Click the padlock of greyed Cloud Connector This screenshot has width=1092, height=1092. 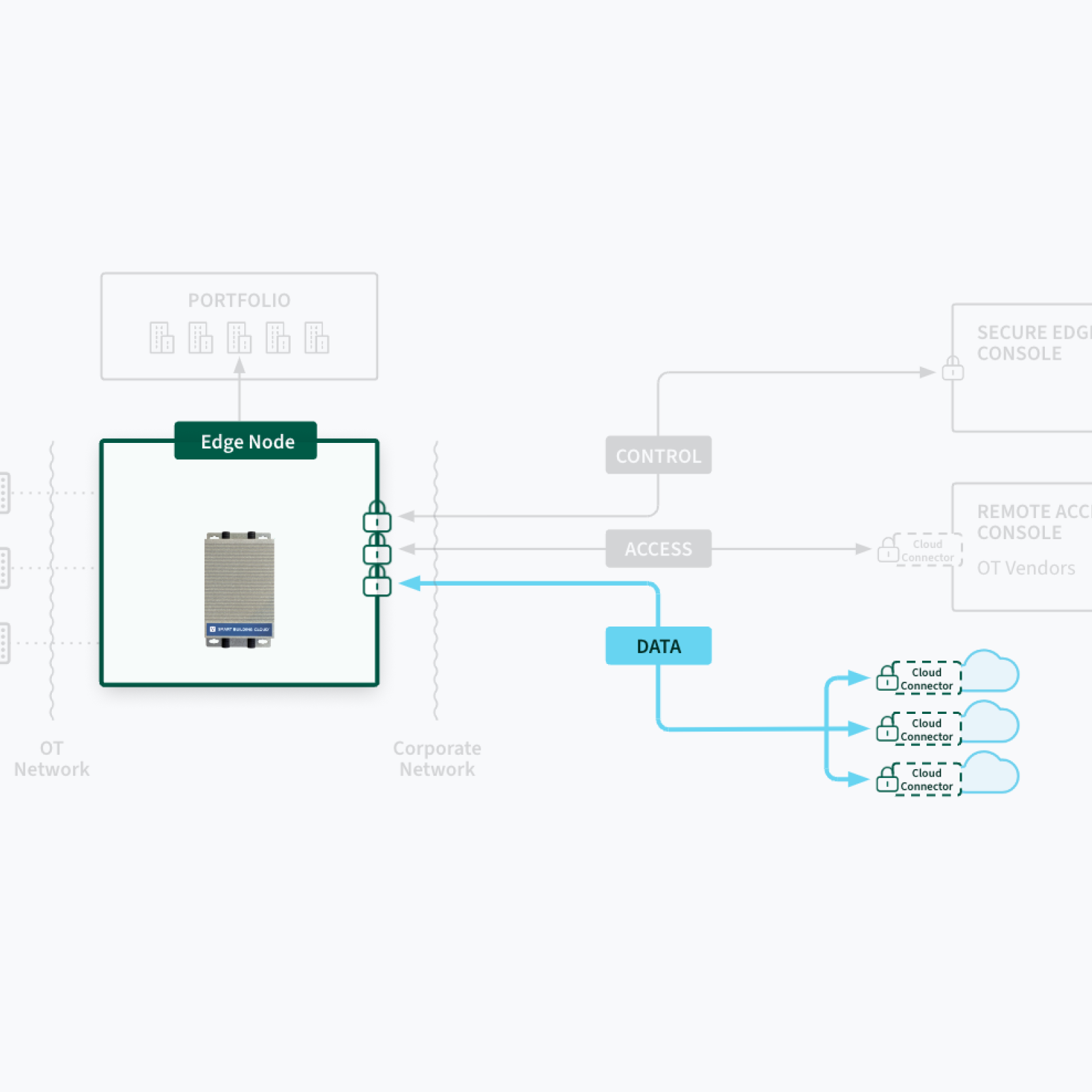[x=888, y=549]
